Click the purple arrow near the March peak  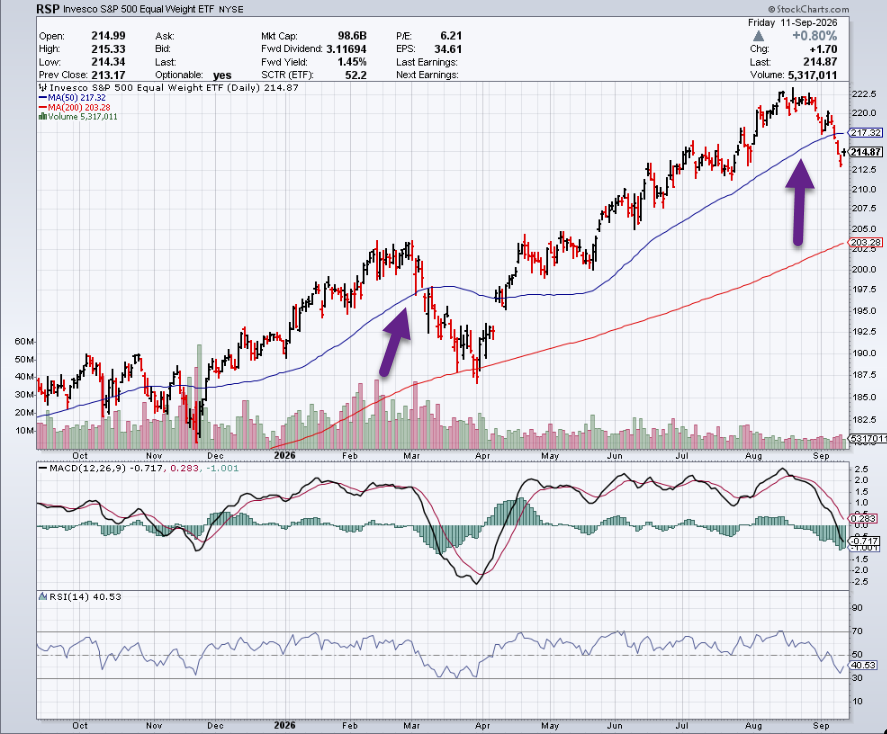(395, 342)
